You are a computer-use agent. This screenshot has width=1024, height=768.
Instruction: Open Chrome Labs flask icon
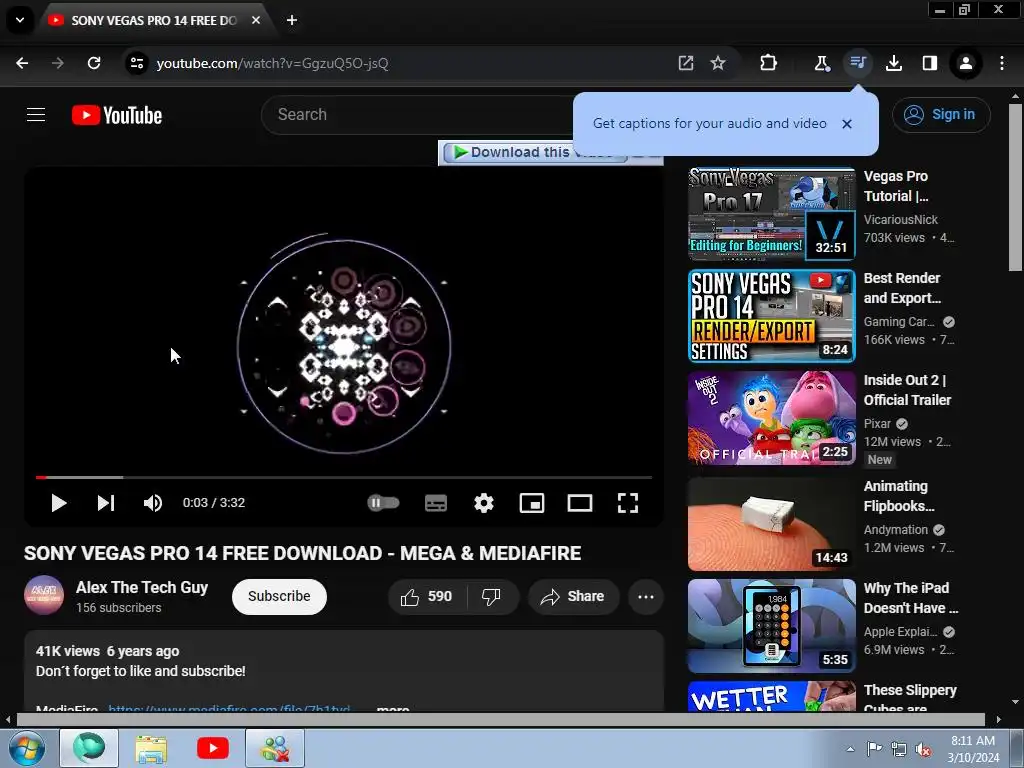822,63
